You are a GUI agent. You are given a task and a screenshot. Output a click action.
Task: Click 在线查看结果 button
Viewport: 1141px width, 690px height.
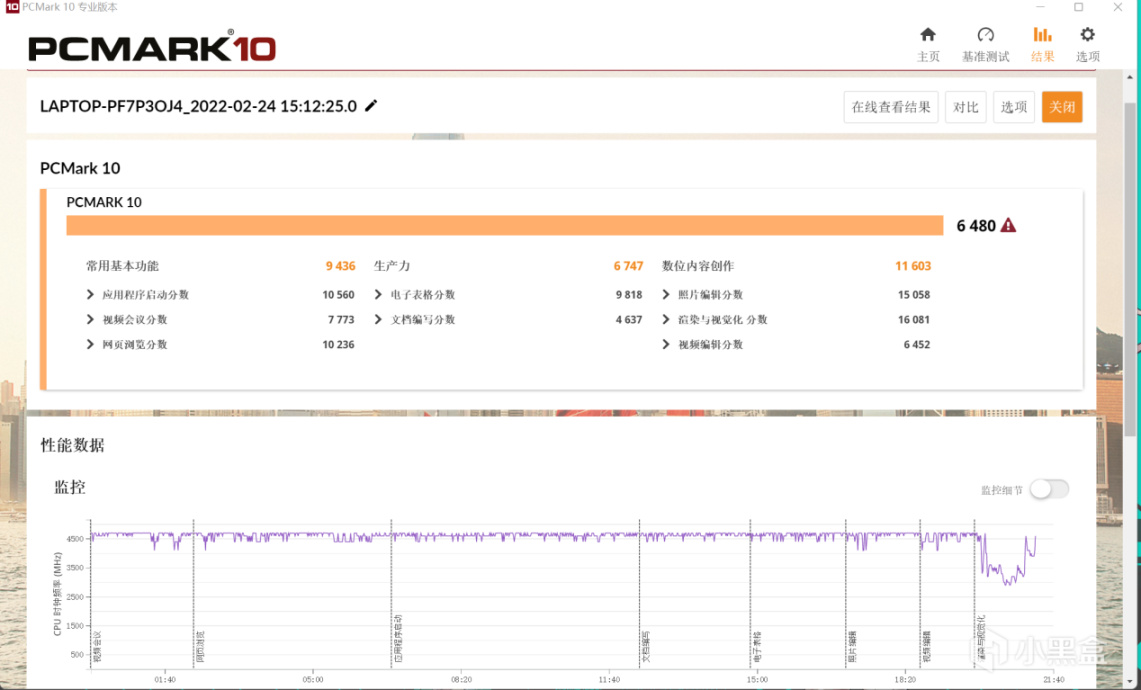click(891, 107)
